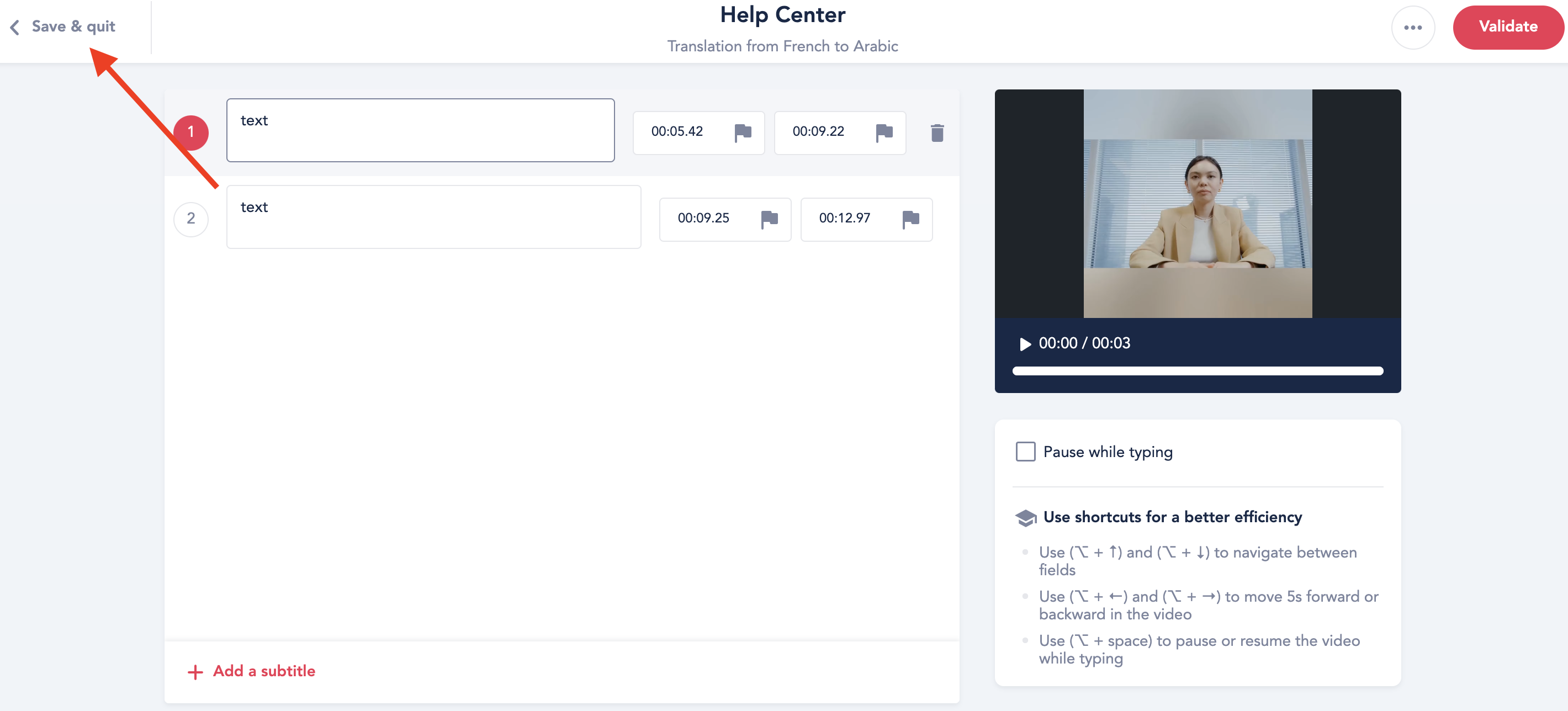Click the end-time flag icon for subtitle 2
The image size is (1568, 711).
910,219
